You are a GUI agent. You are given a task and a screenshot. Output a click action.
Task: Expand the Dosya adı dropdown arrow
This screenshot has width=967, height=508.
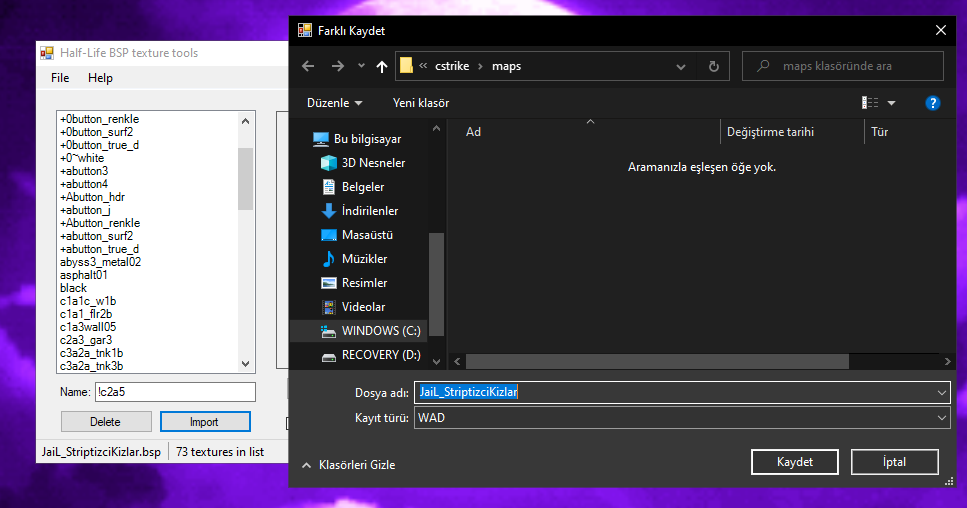point(942,393)
